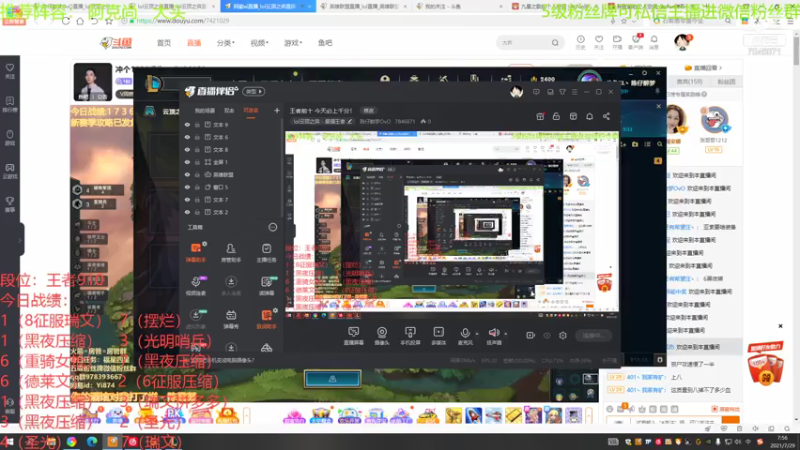
Task: Hide the 文本 2 layer with its eye icon
Action: coord(187,212)
